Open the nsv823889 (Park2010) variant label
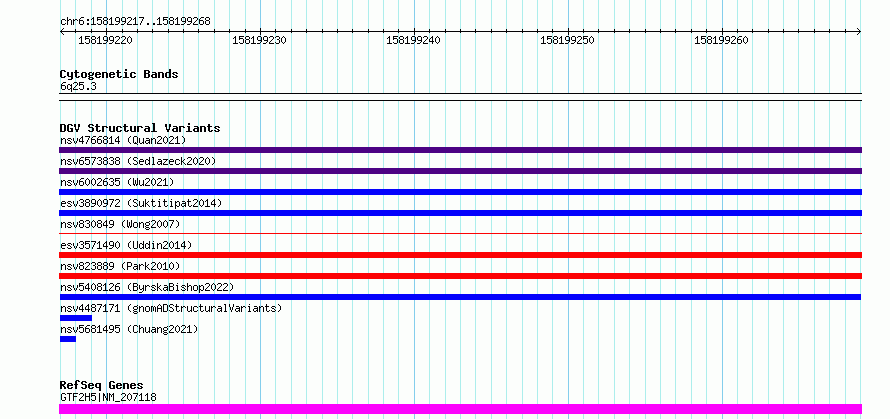This screenshot has width=890, height=419. [x=120, y=266]
